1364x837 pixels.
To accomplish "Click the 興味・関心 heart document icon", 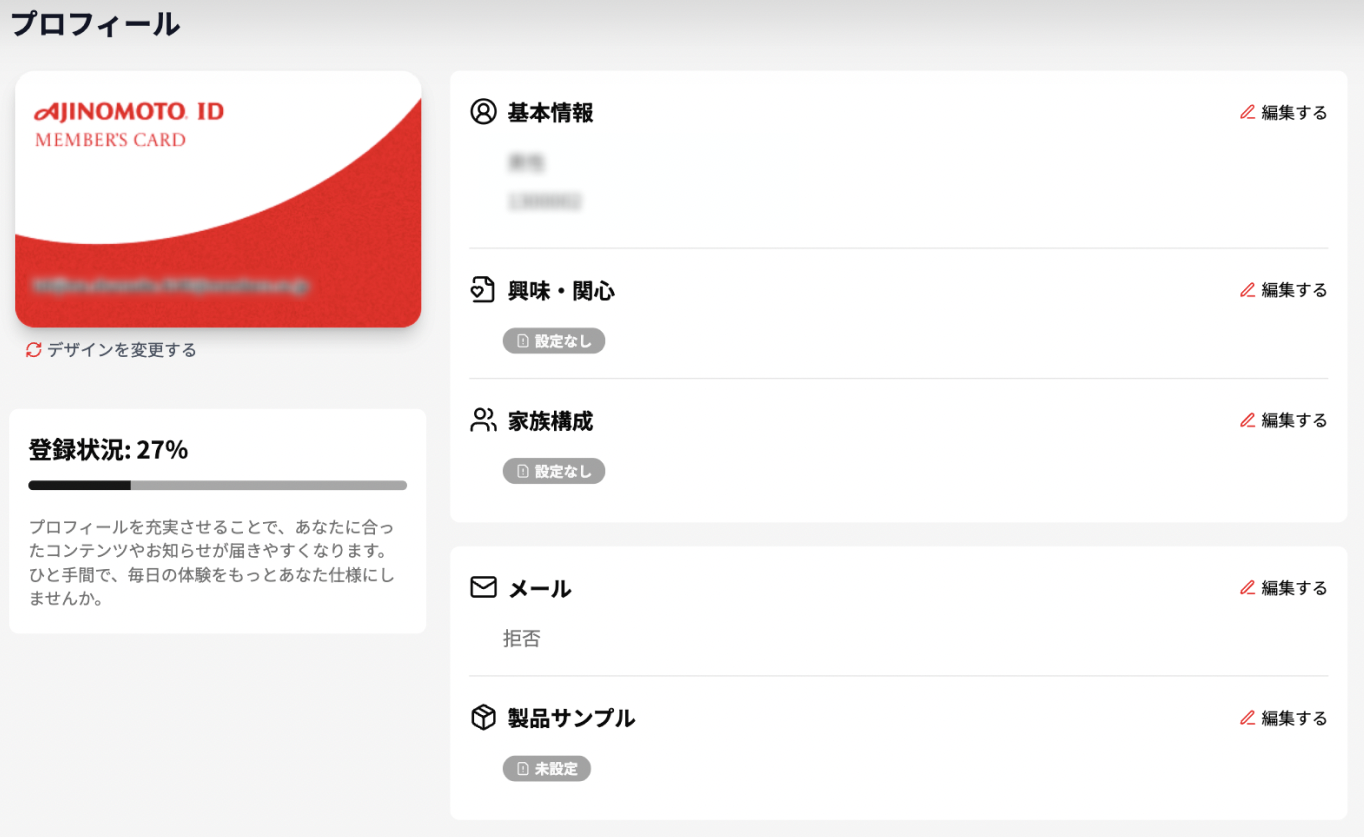I will 483,290.
